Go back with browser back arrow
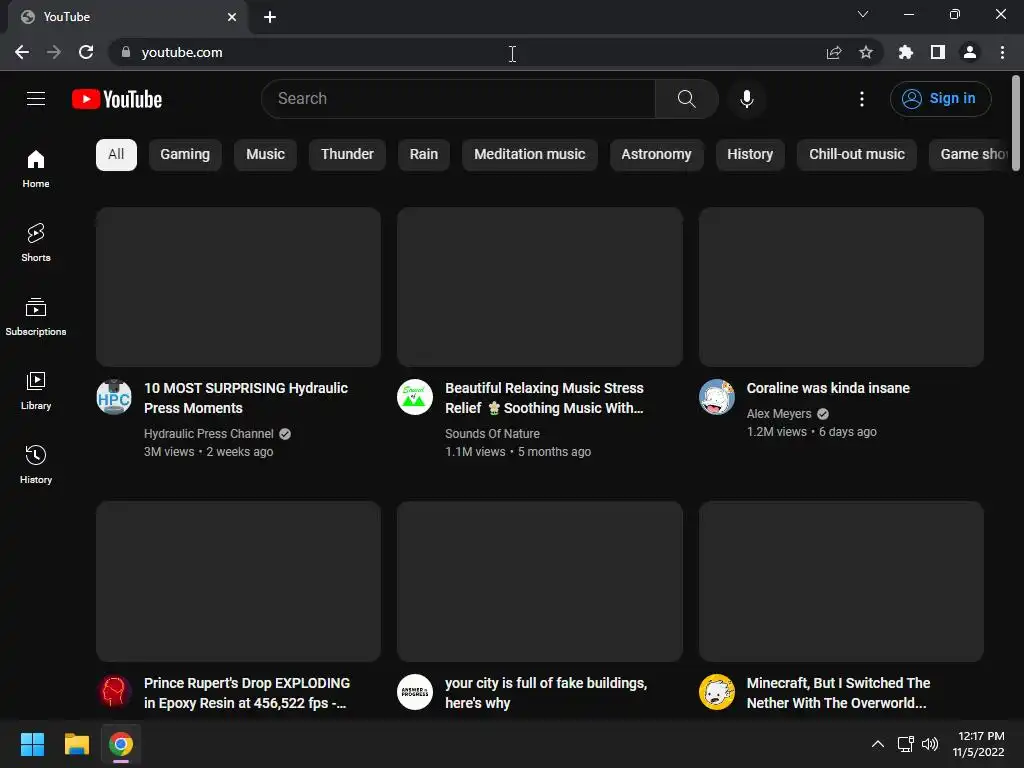Screen dimensions: 1024x768 22,52
